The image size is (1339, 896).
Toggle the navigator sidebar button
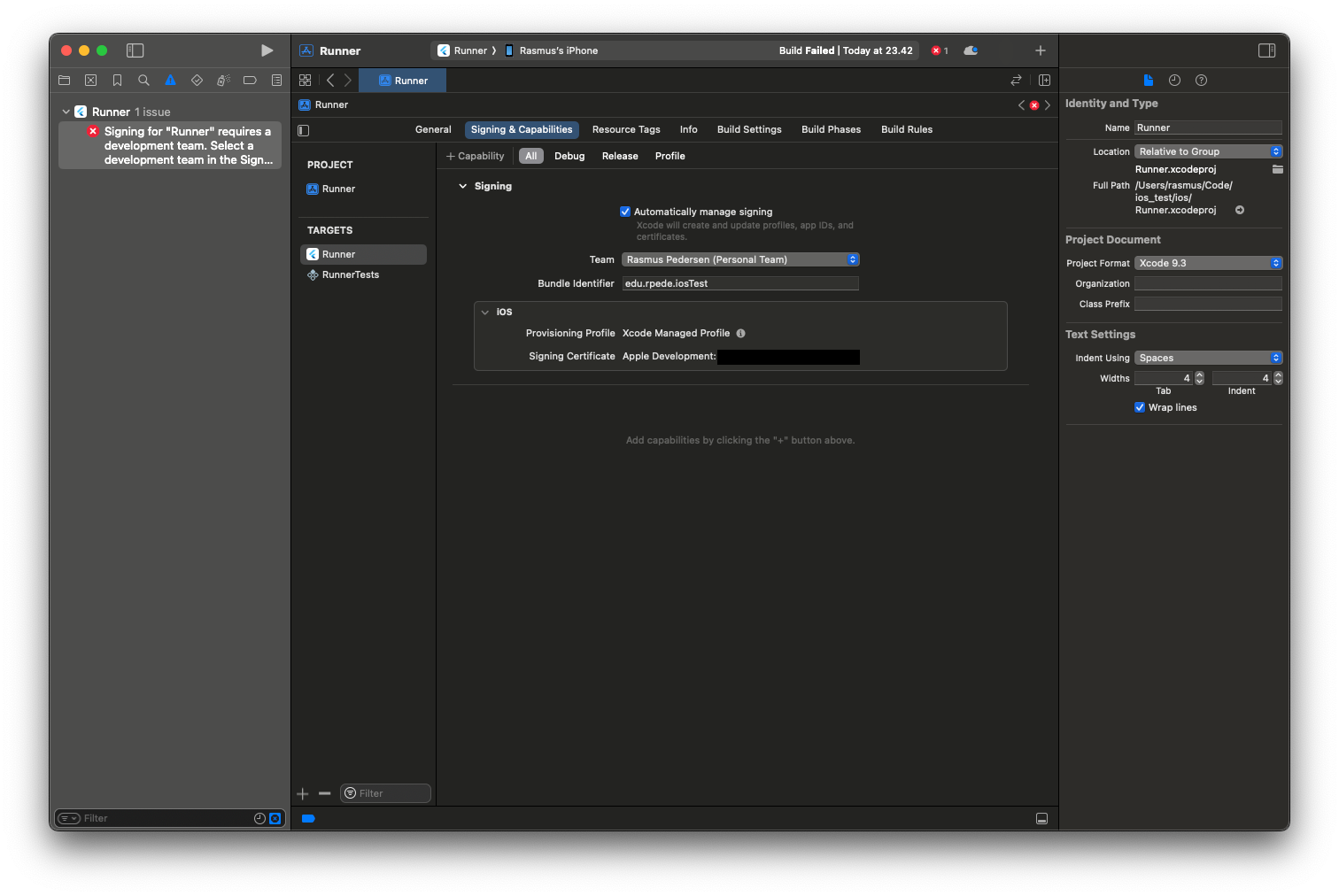click(135, 50)
